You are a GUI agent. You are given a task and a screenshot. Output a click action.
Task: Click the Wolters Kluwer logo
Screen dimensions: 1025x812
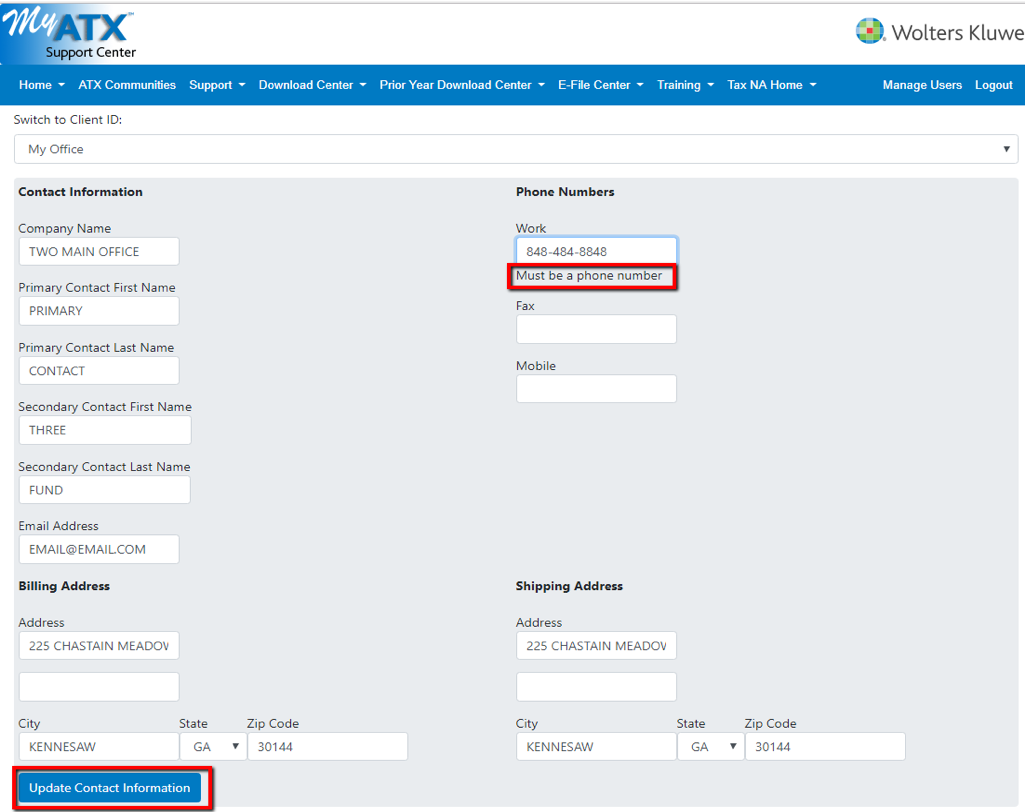[939, 32]
